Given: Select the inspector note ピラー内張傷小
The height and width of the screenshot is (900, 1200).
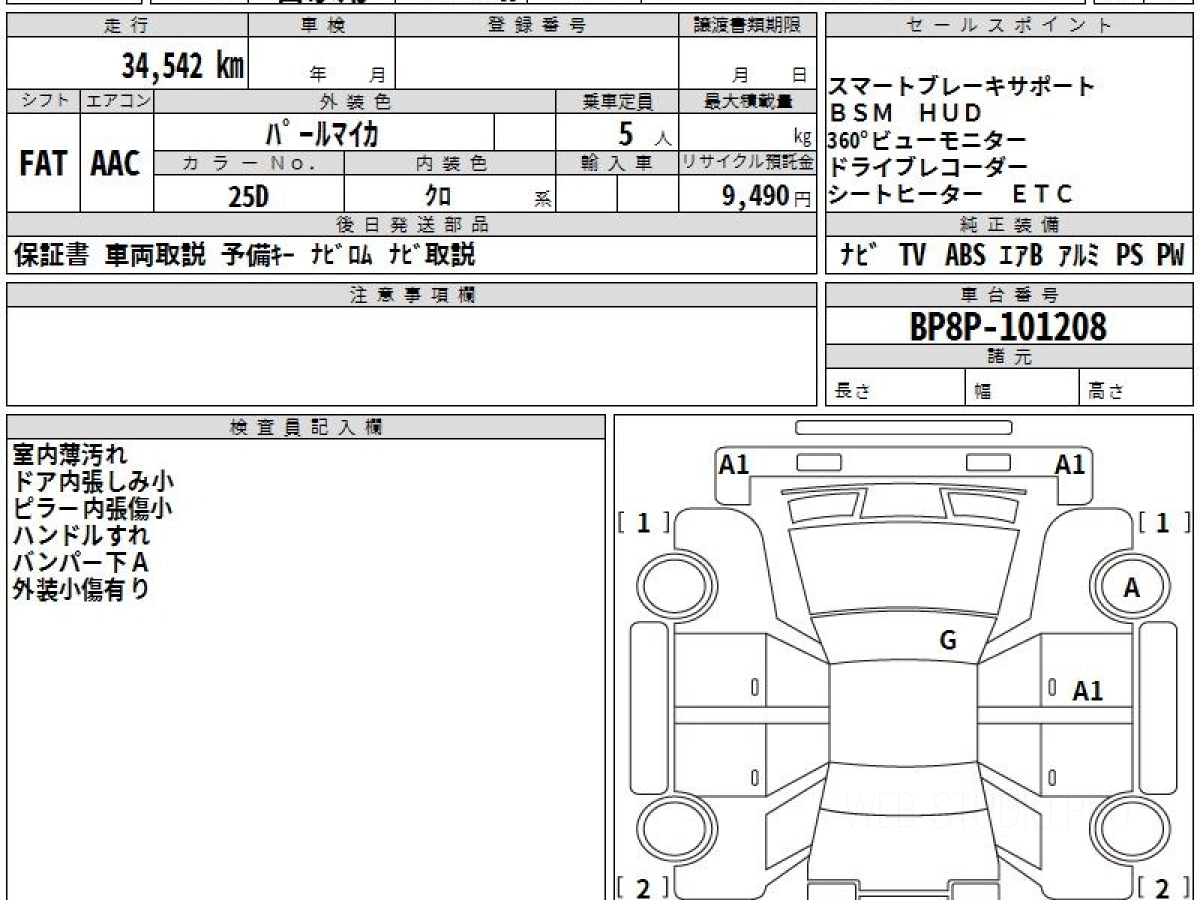Looking at the screenshot, I should [x=92, y=508].
